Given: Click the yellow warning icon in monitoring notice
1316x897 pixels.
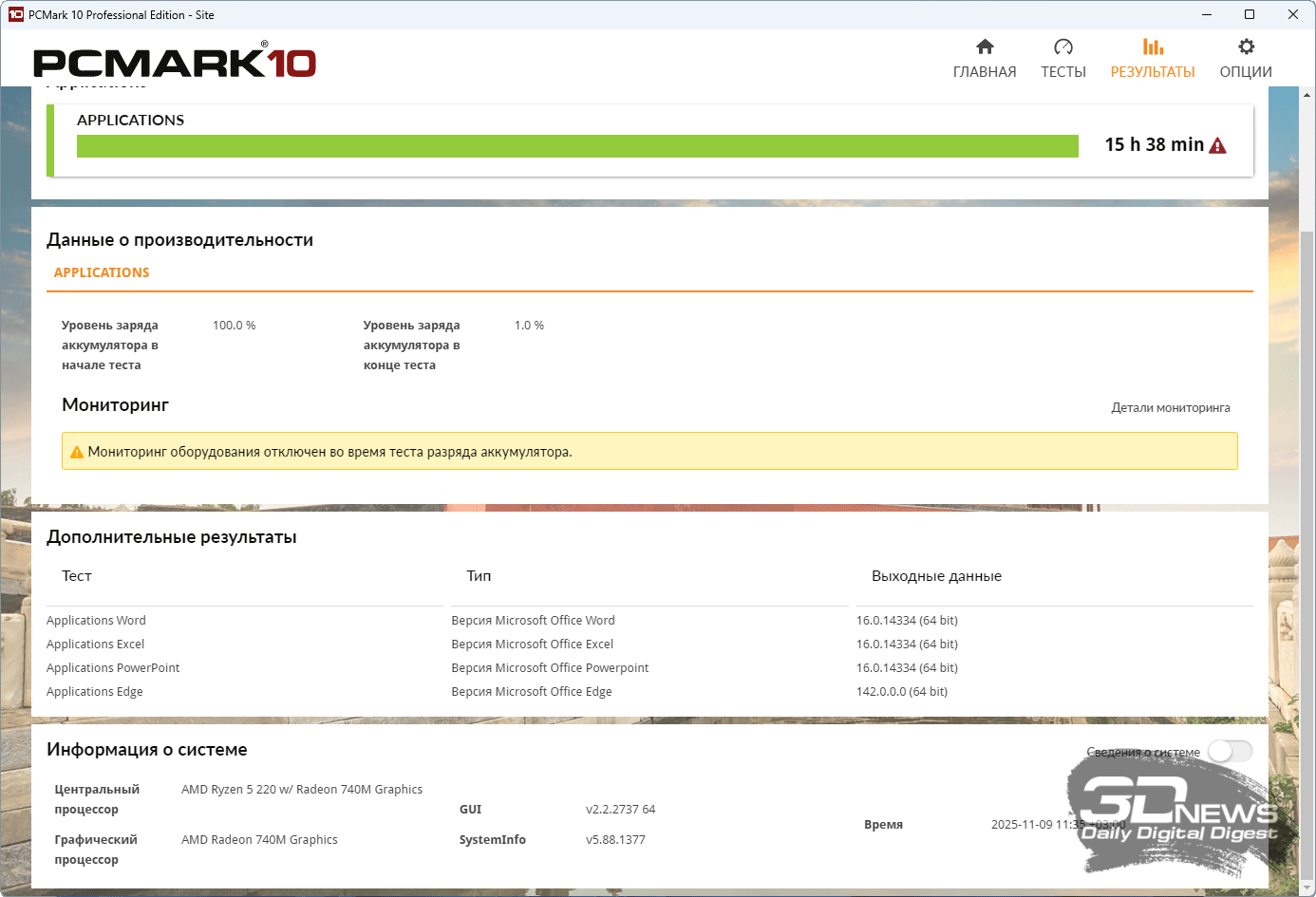Looking at the screenshot, I should (77, 453).
